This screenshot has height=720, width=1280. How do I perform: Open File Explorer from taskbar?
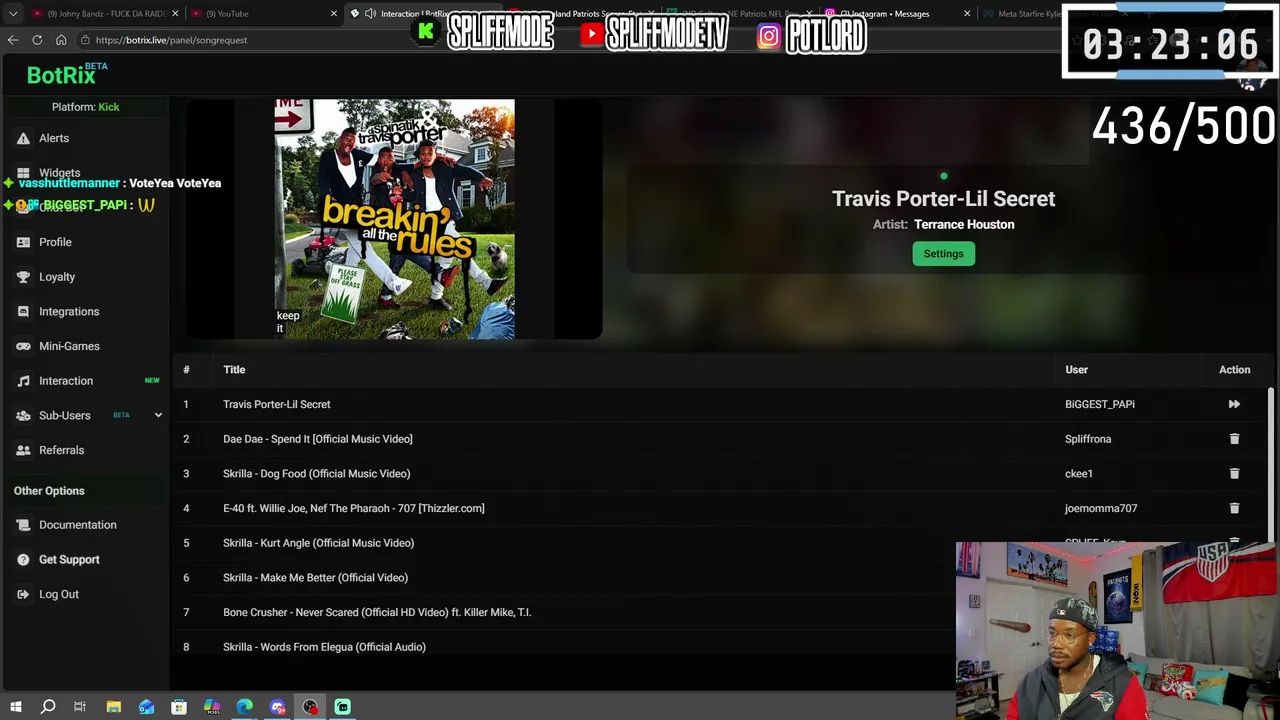[x=113, y=707]
